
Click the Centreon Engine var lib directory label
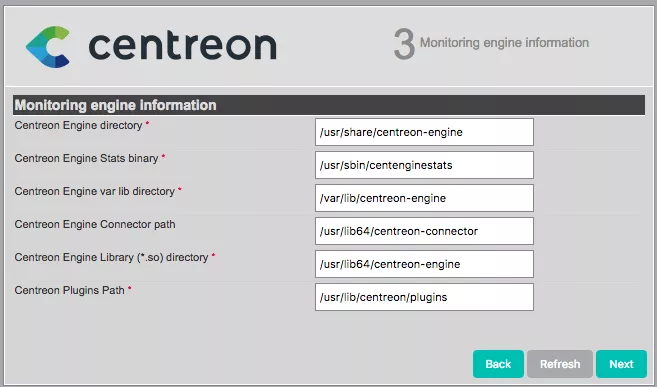click(x=95, y=191)
